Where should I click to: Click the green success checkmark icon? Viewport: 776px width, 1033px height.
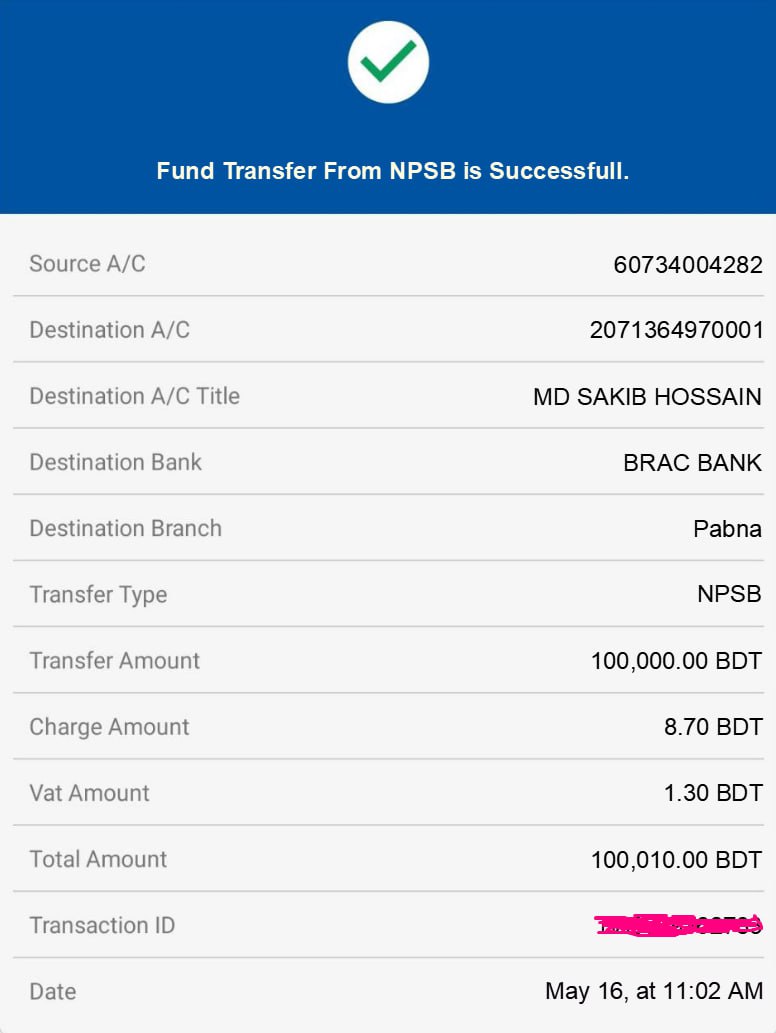click(388, 62)
